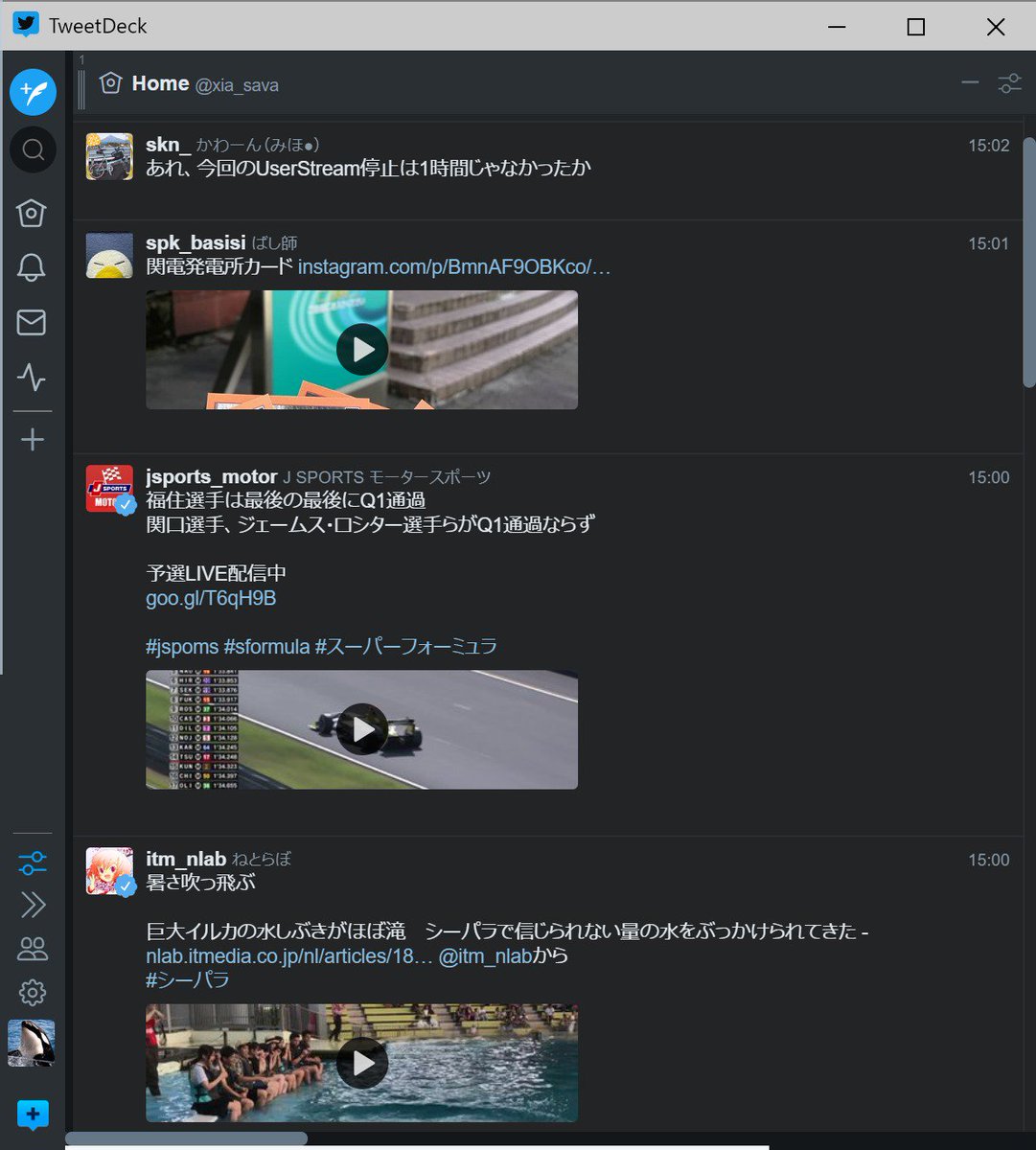Add a new column with plus icon
This screenshot has height=1150, width=1036.
(33, 440)
